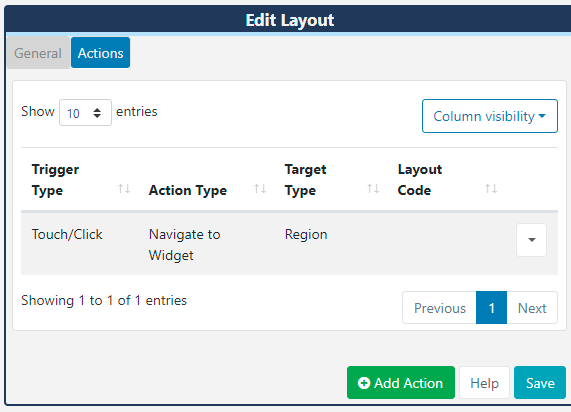This screenshot has width=571, height=412.
Task: Open the Help button
Action: point(484,383)
